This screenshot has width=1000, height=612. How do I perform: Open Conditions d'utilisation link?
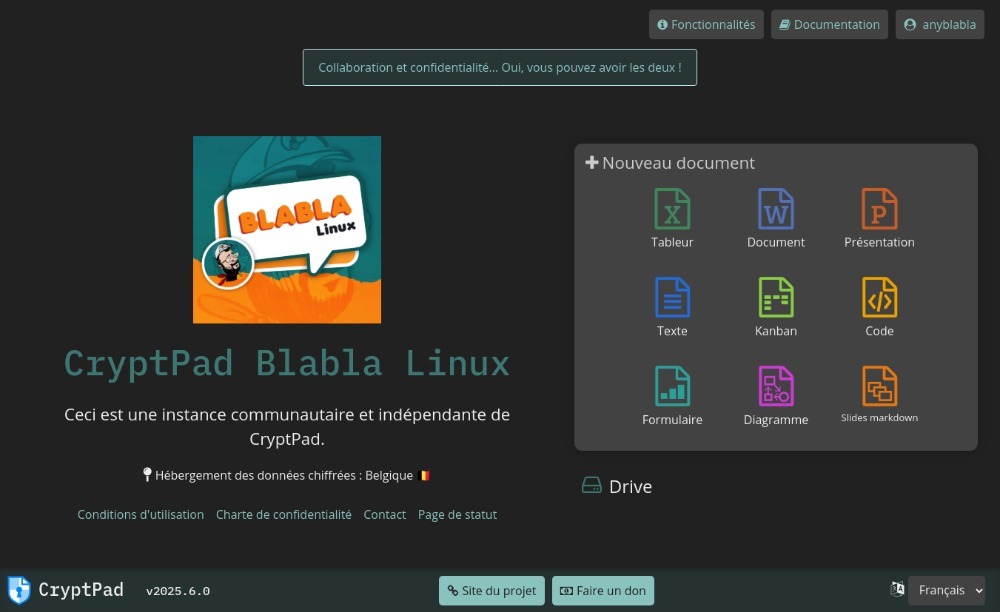coord(141,515)
